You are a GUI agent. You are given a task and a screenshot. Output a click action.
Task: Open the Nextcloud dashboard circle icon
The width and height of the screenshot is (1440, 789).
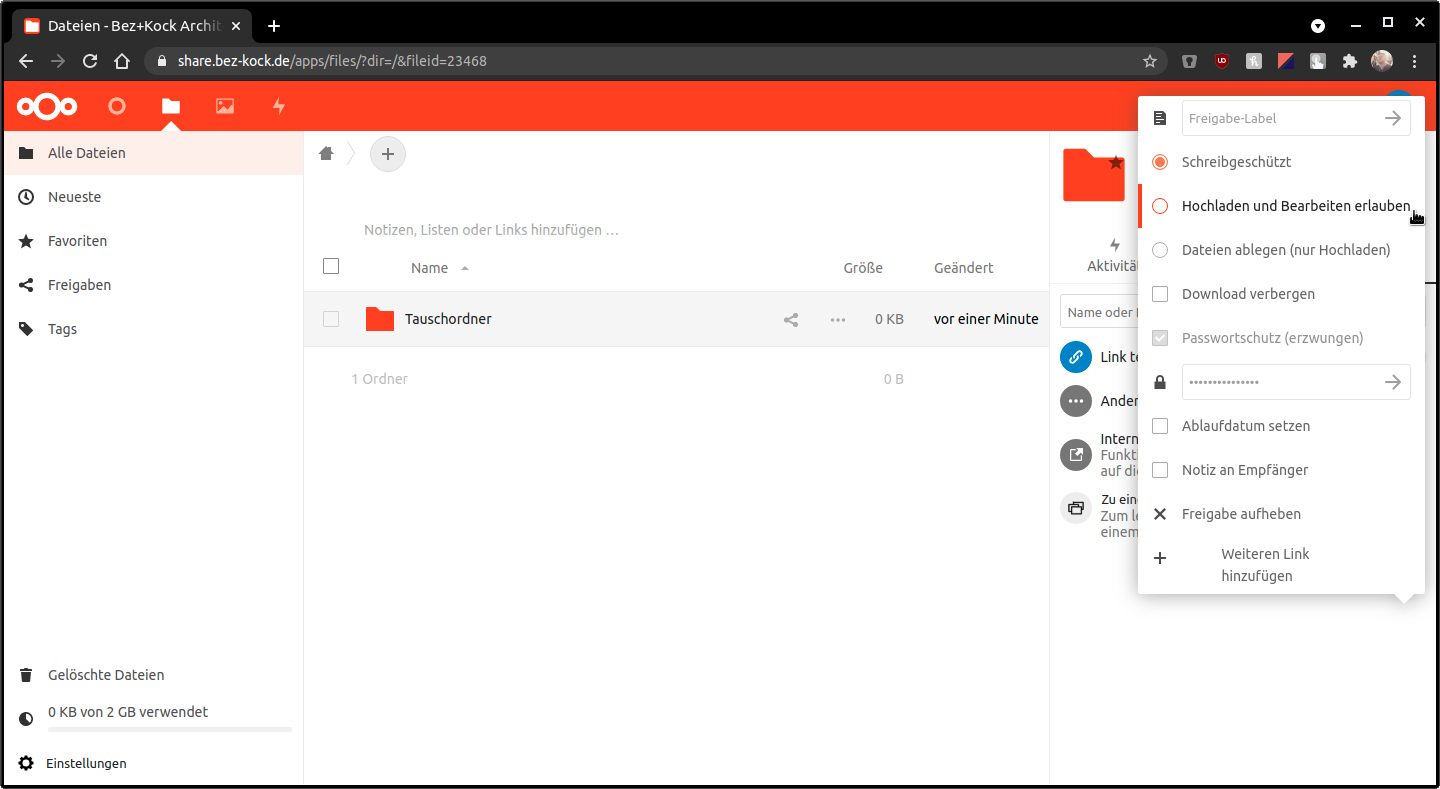117,106
